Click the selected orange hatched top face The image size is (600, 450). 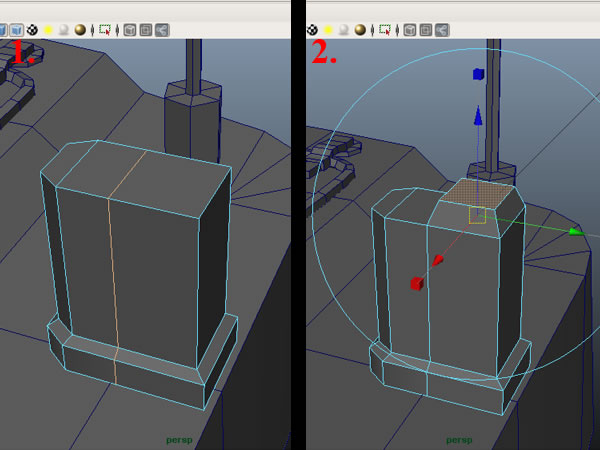[478, 194]
